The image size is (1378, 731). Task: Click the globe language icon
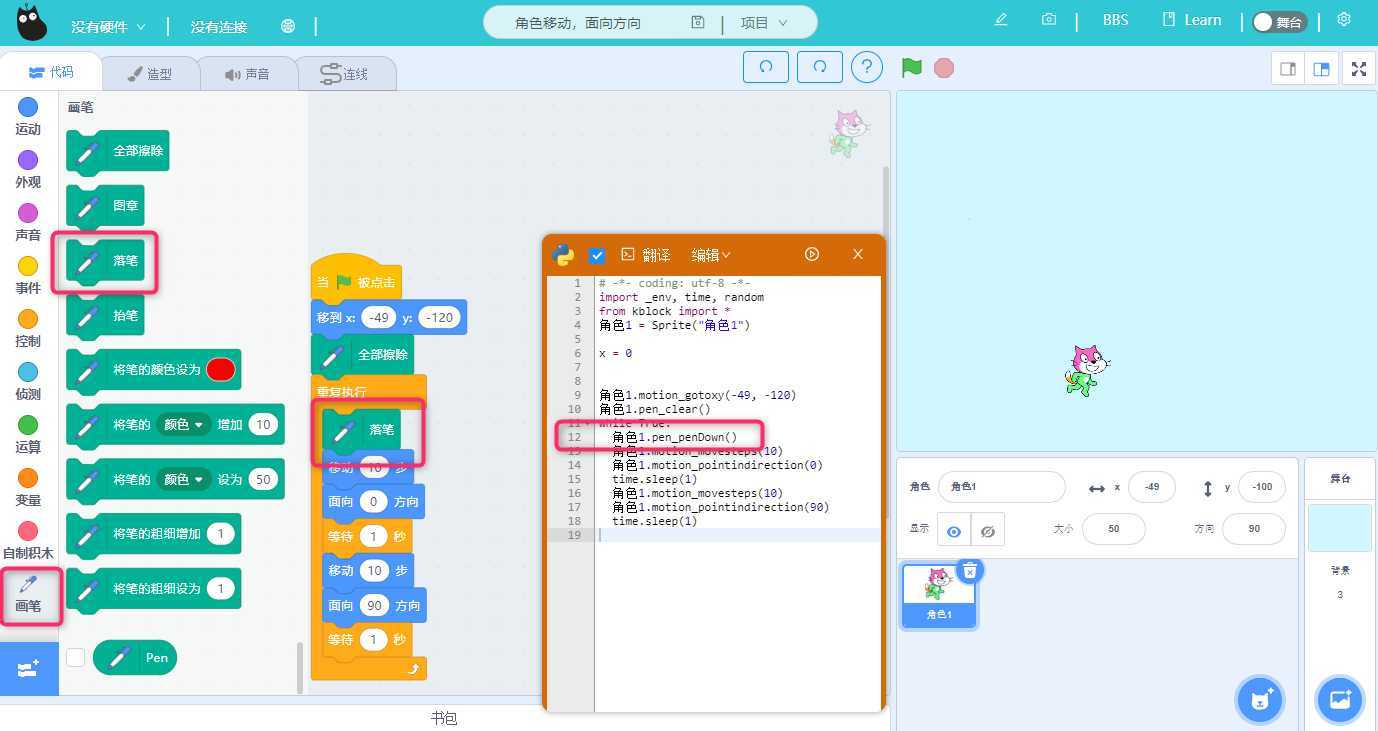(x=288, y=26)
